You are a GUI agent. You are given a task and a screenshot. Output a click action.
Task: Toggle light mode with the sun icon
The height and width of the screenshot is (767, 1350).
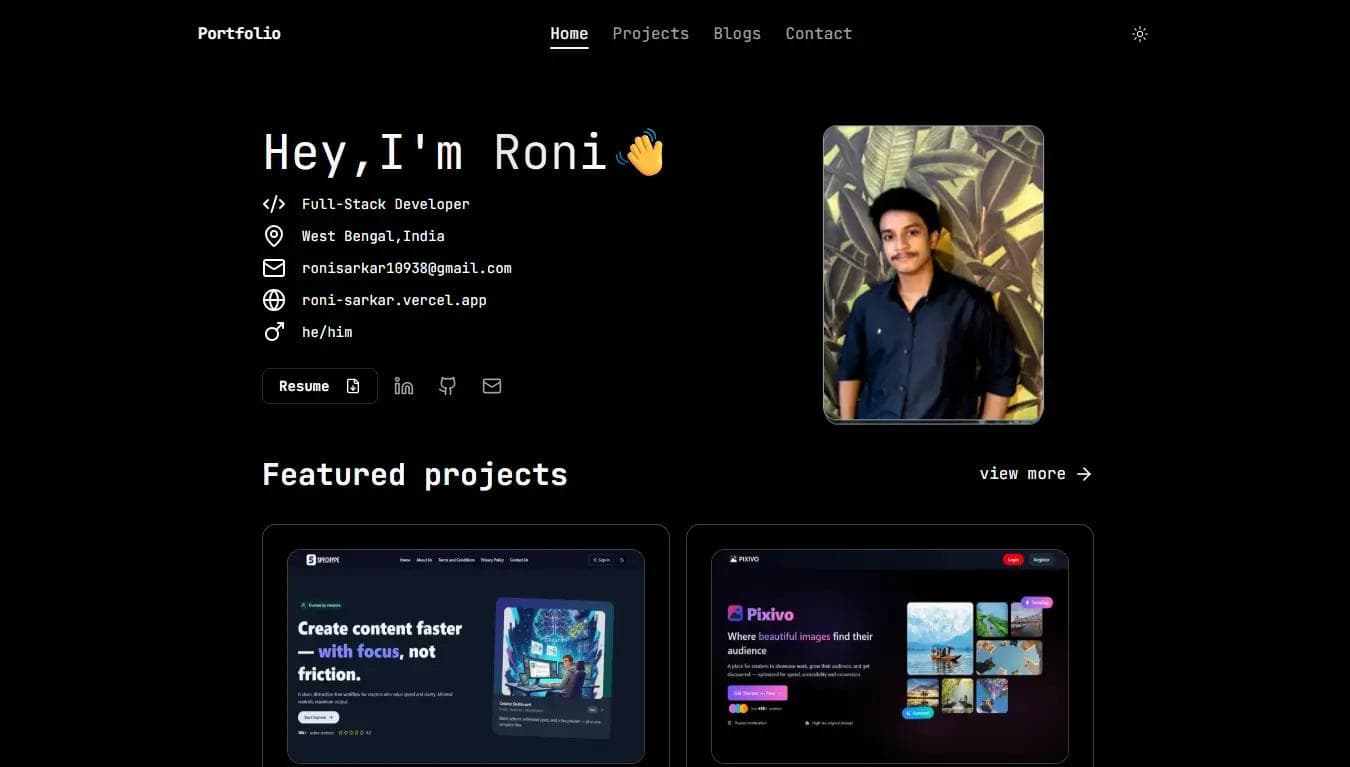click(1139, 33)
